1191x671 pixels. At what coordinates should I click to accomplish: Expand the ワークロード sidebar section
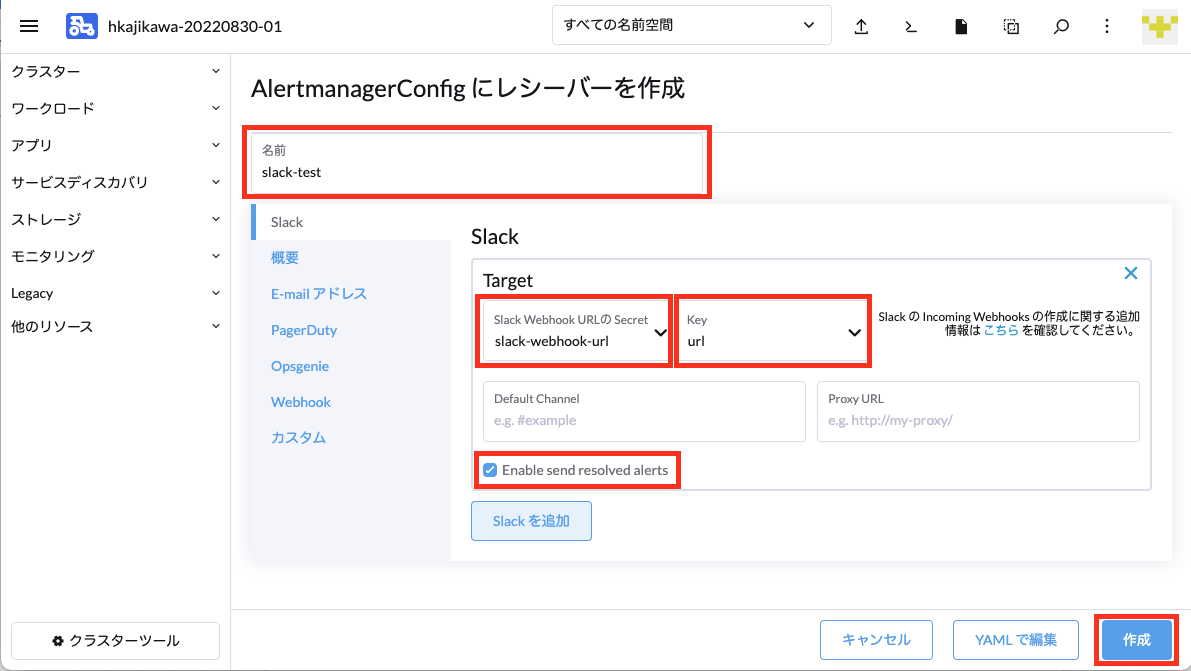pyautogui.click(x=115, y=108)
